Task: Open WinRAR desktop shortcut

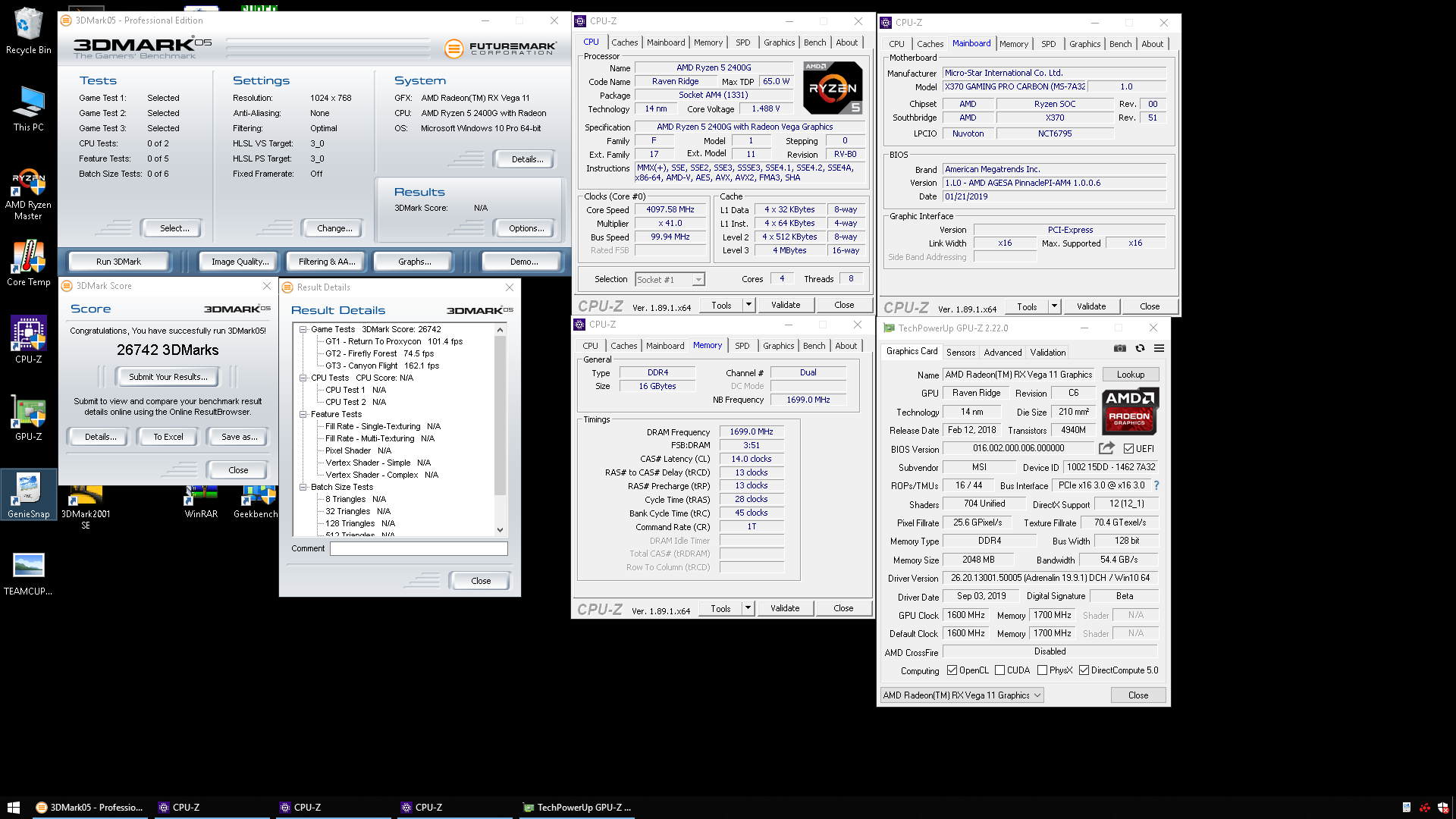Action: 201,502
